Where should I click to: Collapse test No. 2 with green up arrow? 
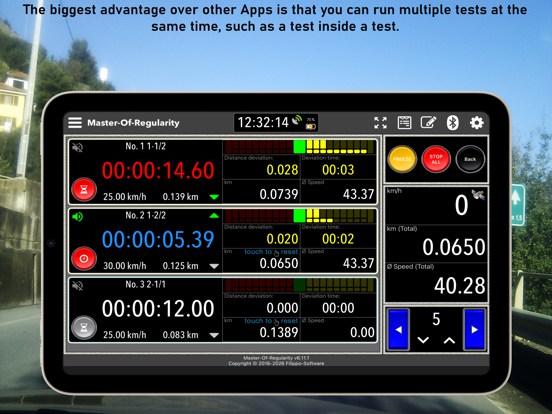[x=214, y=215]
